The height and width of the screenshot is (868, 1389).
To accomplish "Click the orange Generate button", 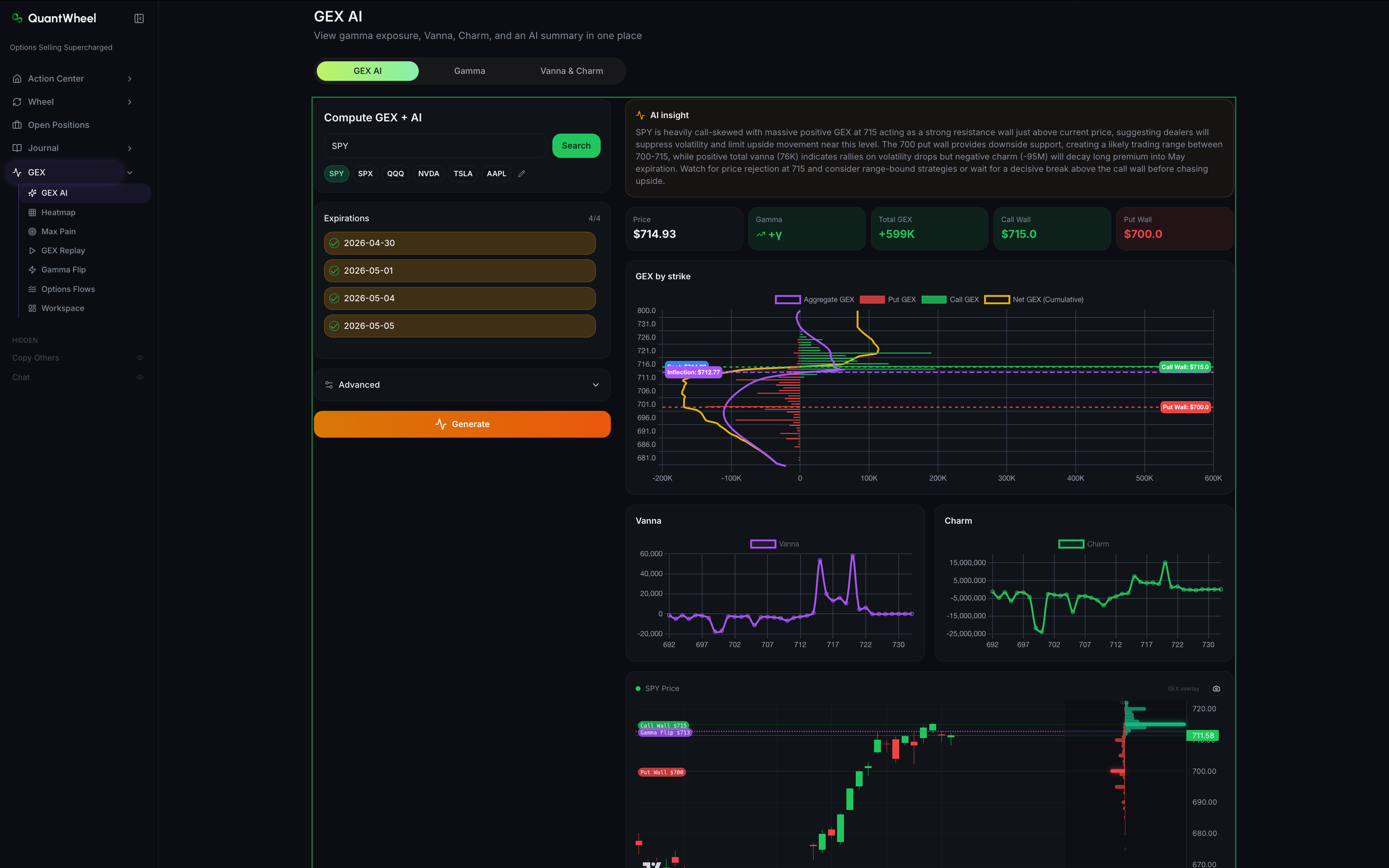I will pos(462,424).
